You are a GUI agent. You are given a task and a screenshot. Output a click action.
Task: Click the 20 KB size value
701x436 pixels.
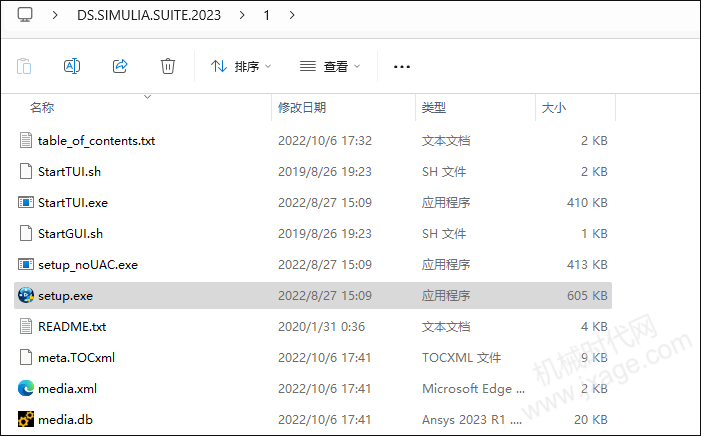point(591,419)
